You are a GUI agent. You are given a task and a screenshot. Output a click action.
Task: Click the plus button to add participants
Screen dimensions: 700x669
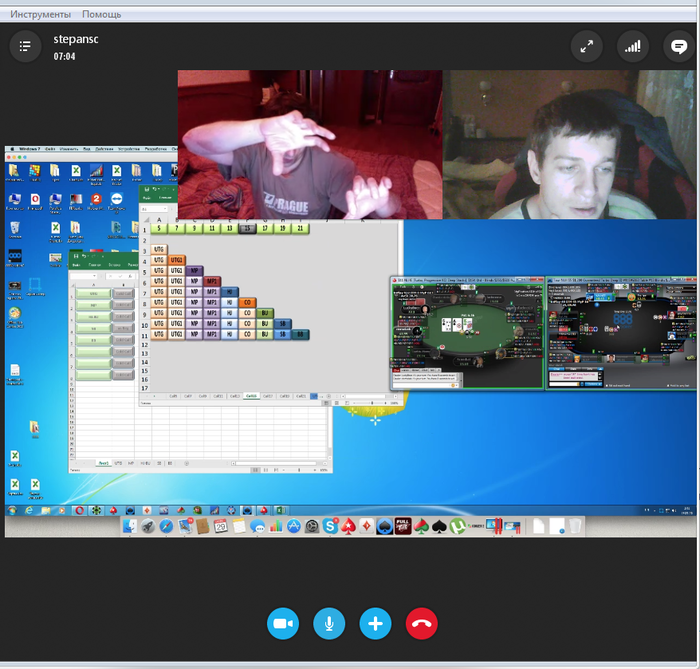tap(375, 623)
